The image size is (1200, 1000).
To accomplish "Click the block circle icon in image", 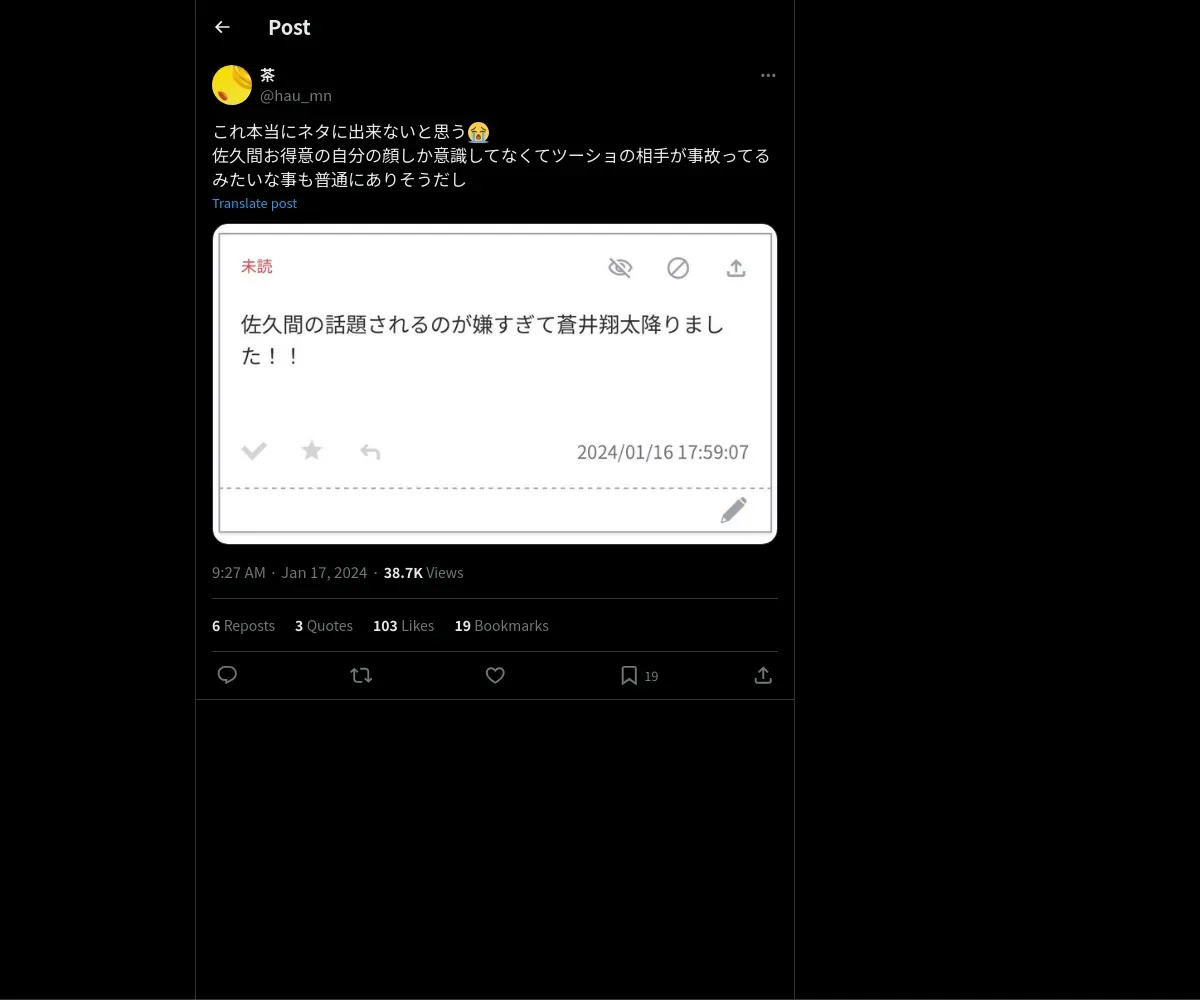I will [x=678, y=267].
